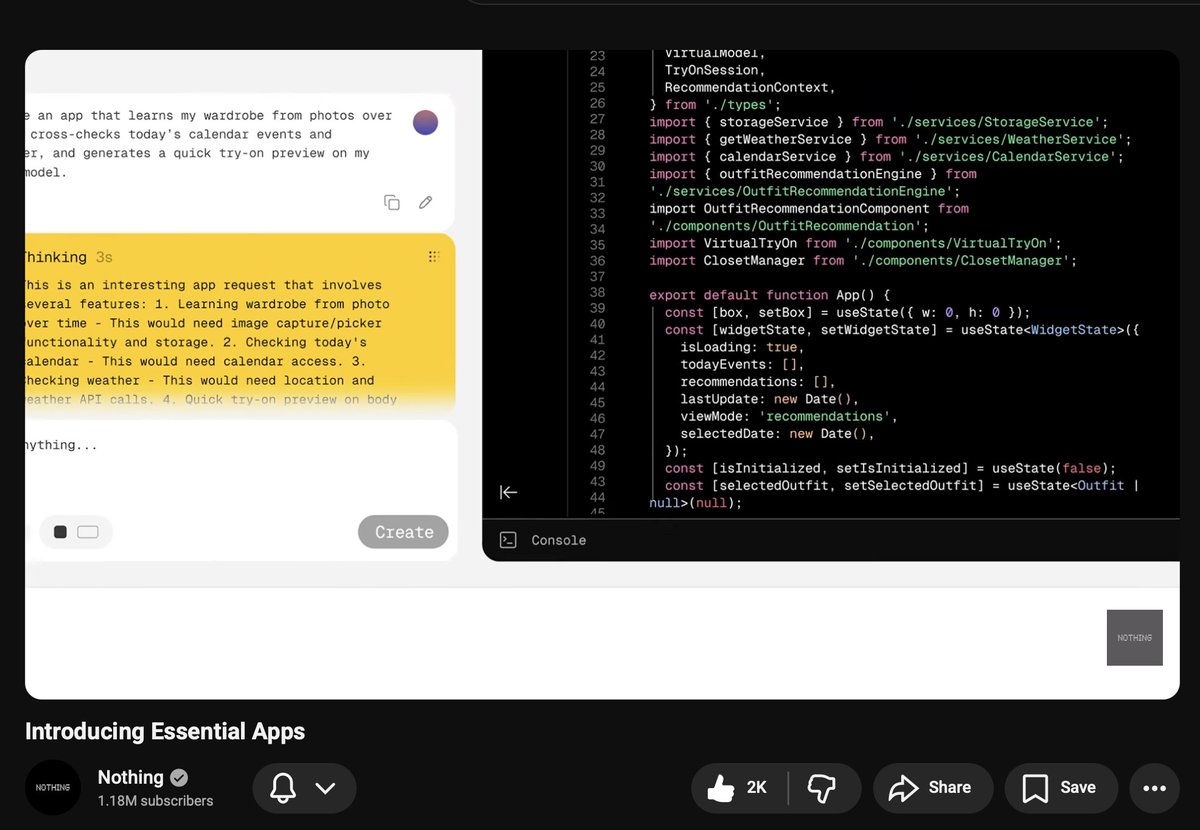Viewport: 1200px width, 830px height.
Task: Open the Nothing channel name link
Action: coord(130,777)
